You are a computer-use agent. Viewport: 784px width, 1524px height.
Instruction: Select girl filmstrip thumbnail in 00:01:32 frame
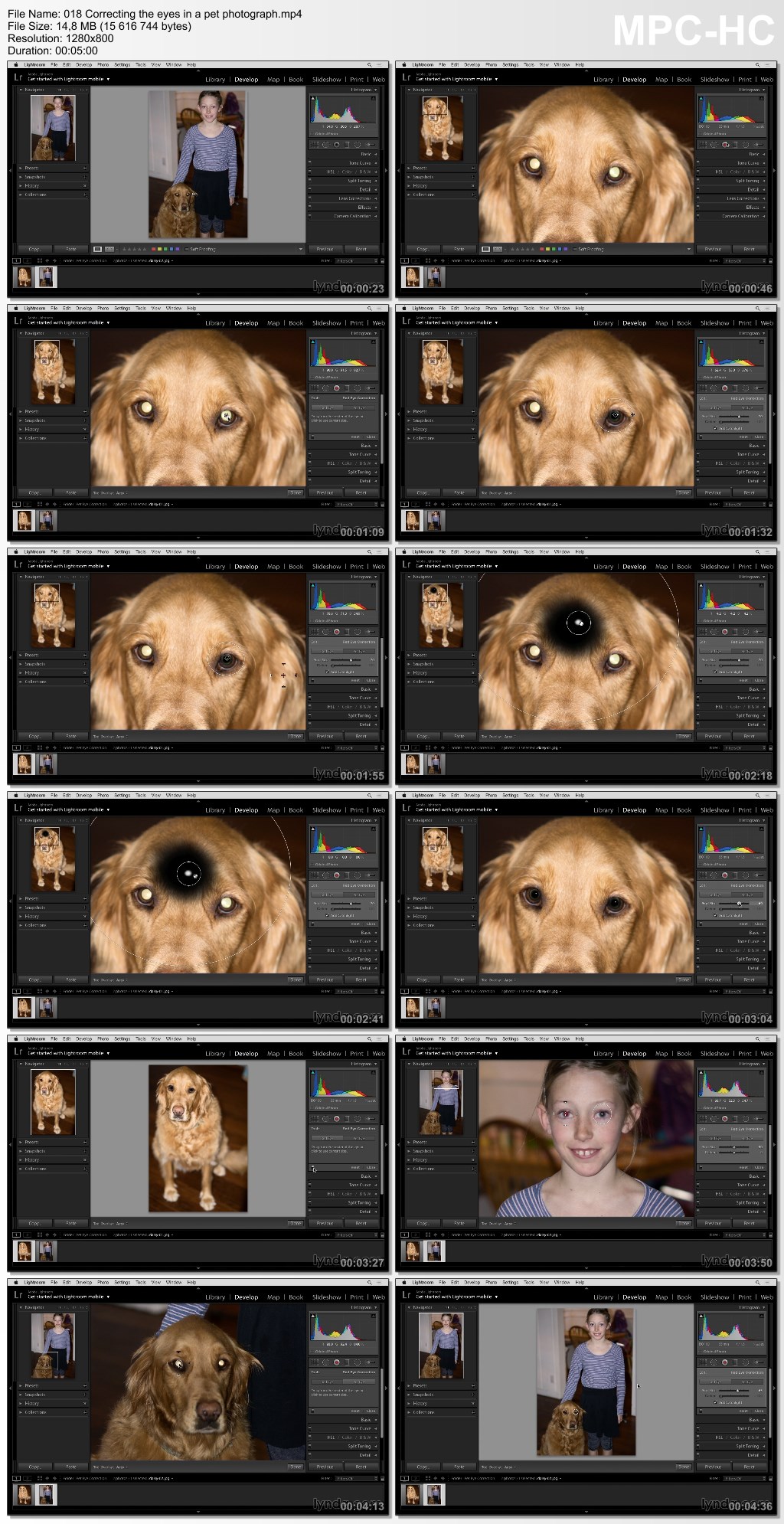(x=435, y=520)
